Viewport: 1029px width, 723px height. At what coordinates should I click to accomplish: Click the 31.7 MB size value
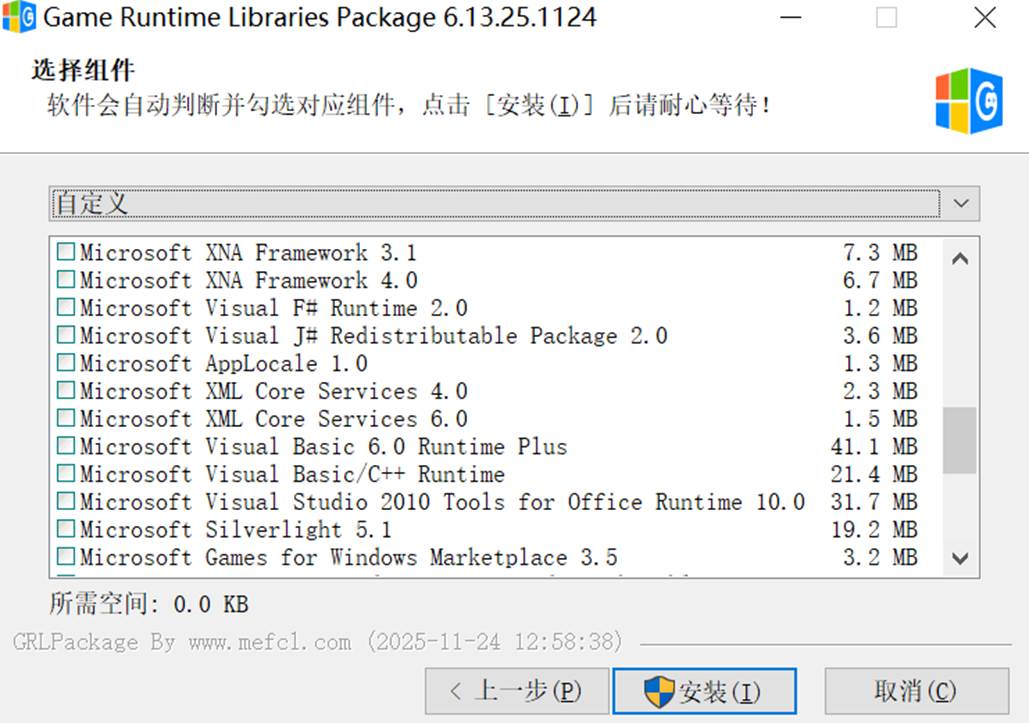(874, 502)
